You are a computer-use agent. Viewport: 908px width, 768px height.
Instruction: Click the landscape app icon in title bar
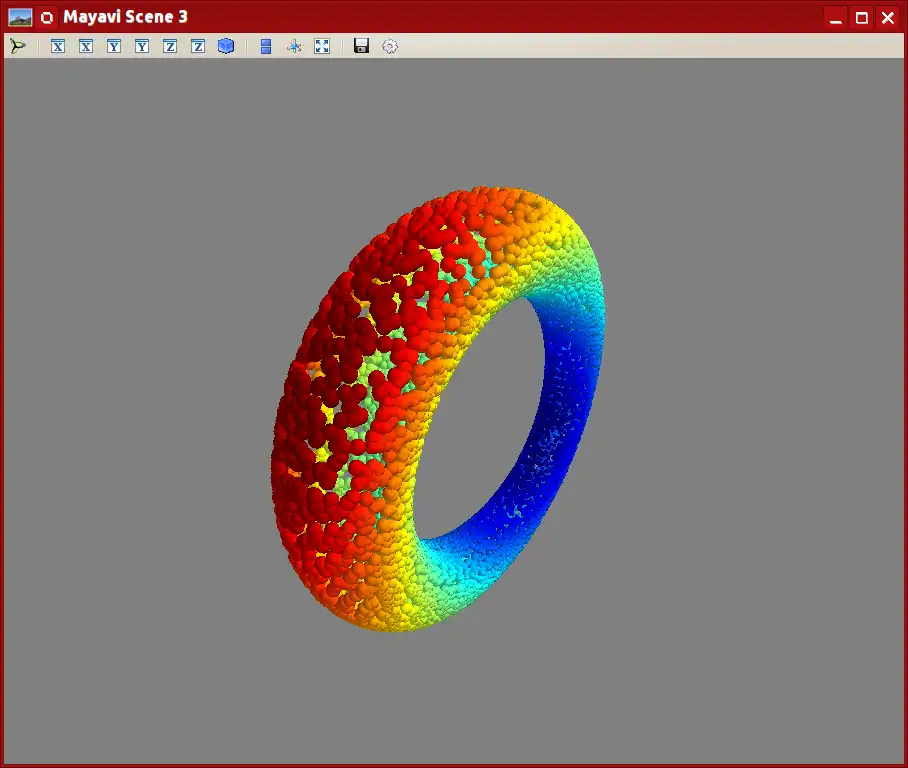click(x=20, y=17)
